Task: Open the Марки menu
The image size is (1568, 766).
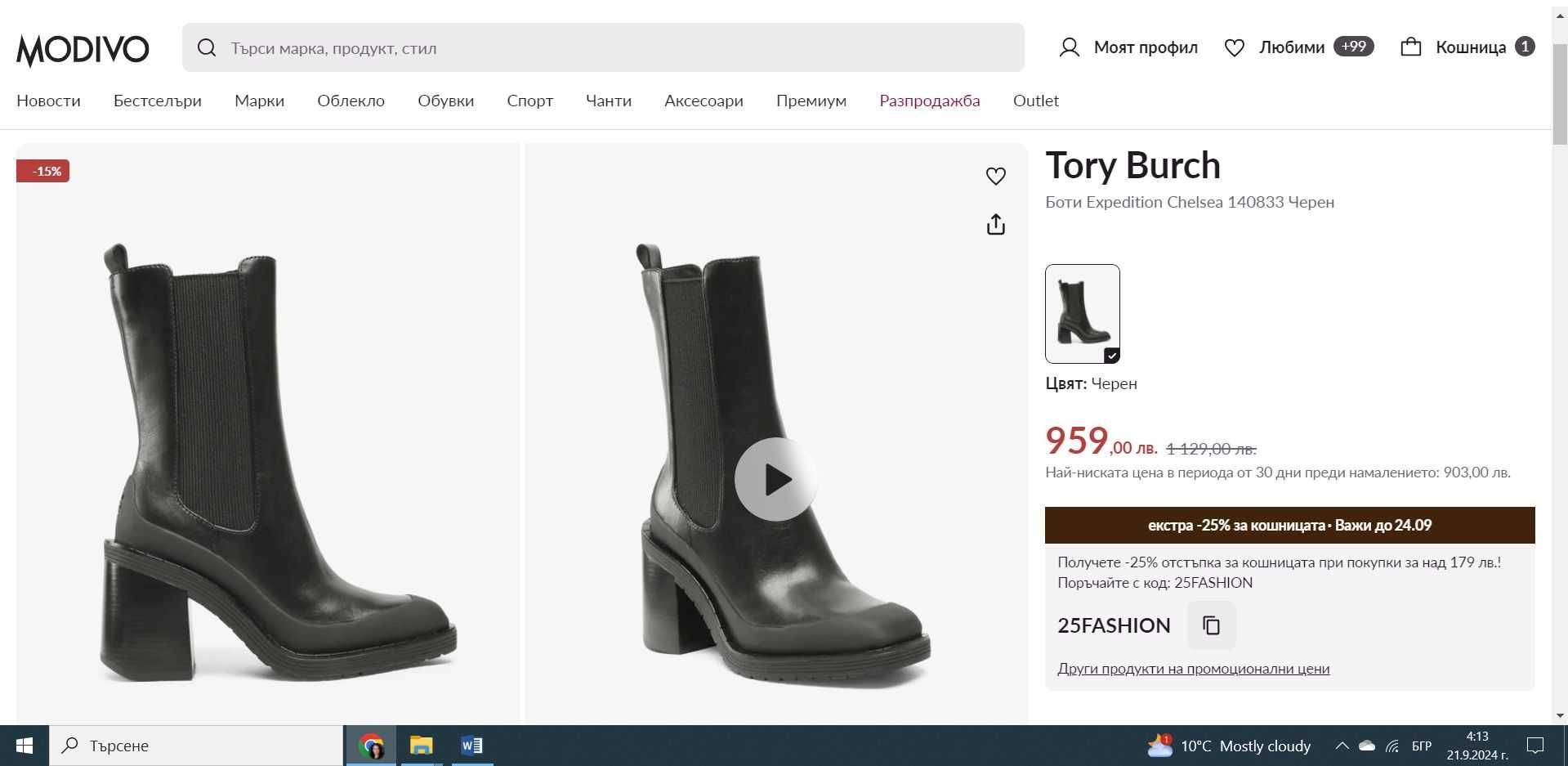Action: click(x=259, y=101)
